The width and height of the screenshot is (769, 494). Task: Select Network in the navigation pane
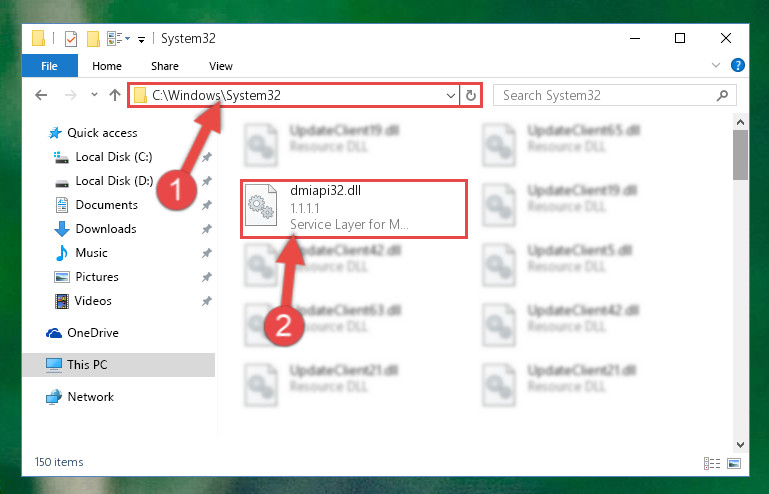pos(91,397)
